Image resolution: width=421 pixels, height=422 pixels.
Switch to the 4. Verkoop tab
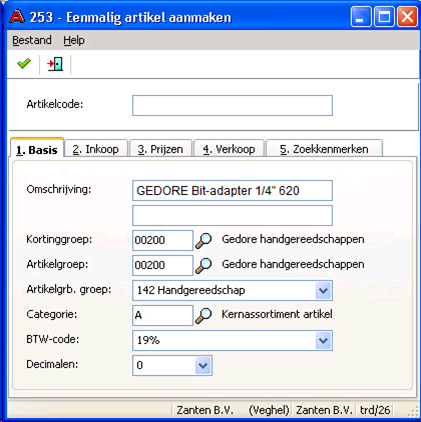tap(229, 149)
